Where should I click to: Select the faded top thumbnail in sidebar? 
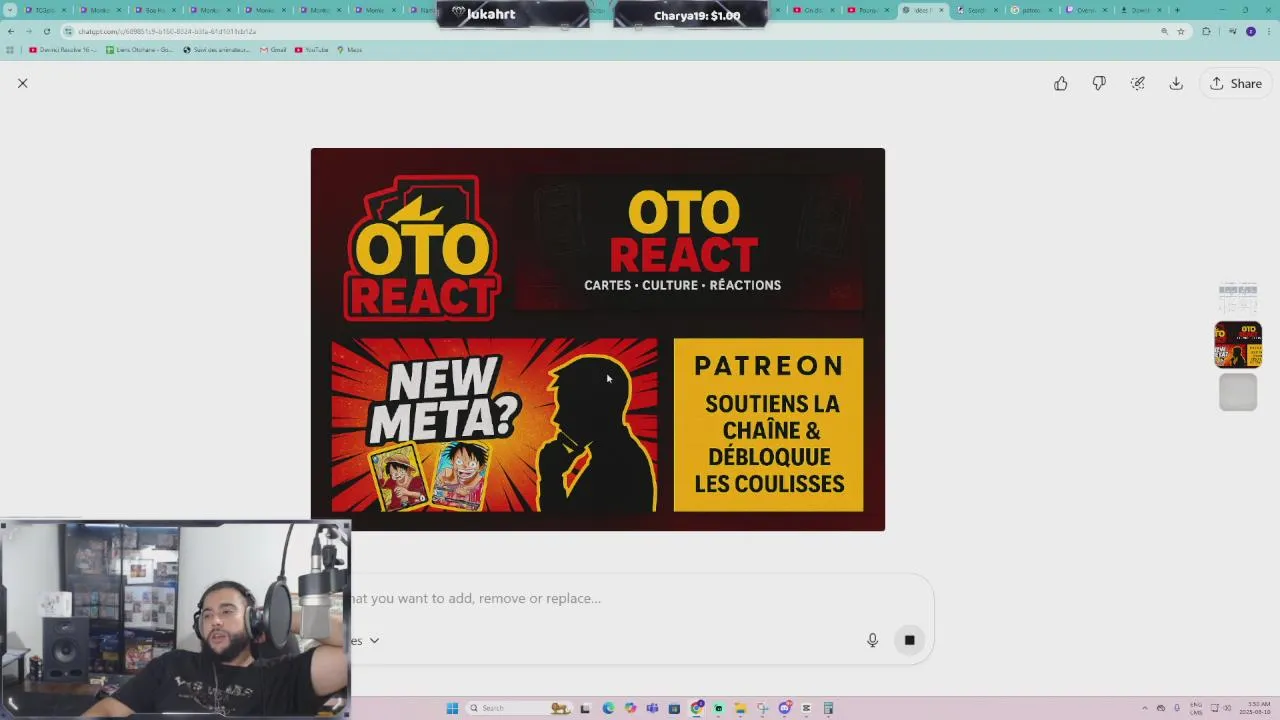point(1238,297)
